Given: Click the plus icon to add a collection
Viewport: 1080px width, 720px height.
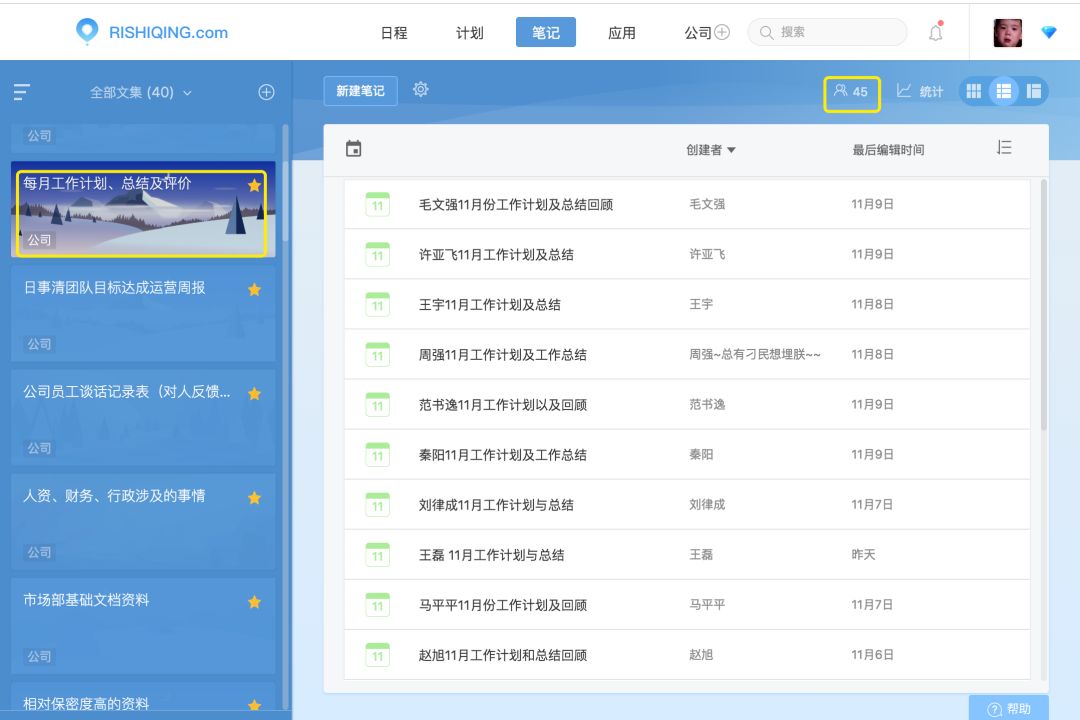Looking at the screenshot, I should (x=266, y=91).
